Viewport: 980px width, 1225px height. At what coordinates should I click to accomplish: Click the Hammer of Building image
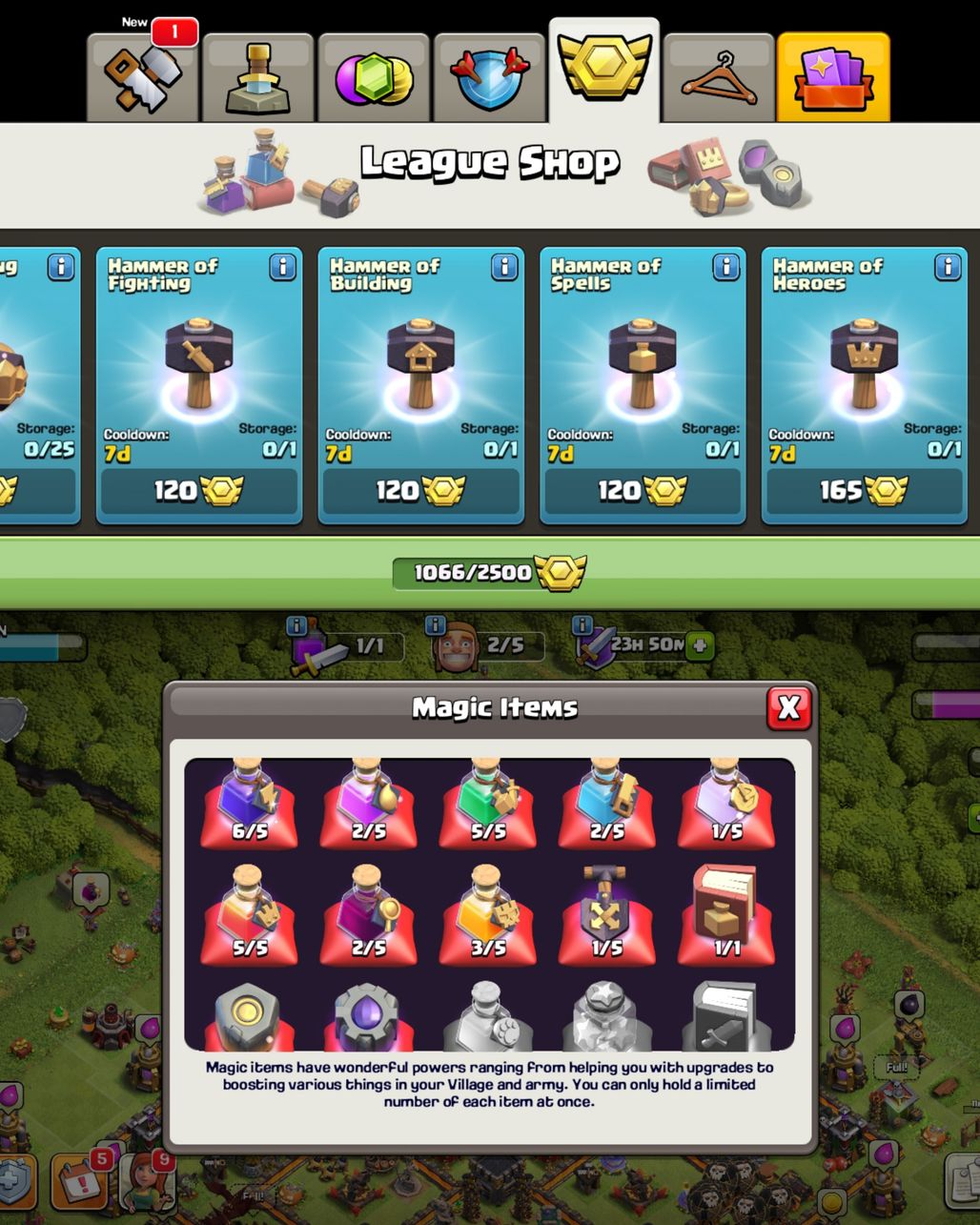tap(420, 364)
